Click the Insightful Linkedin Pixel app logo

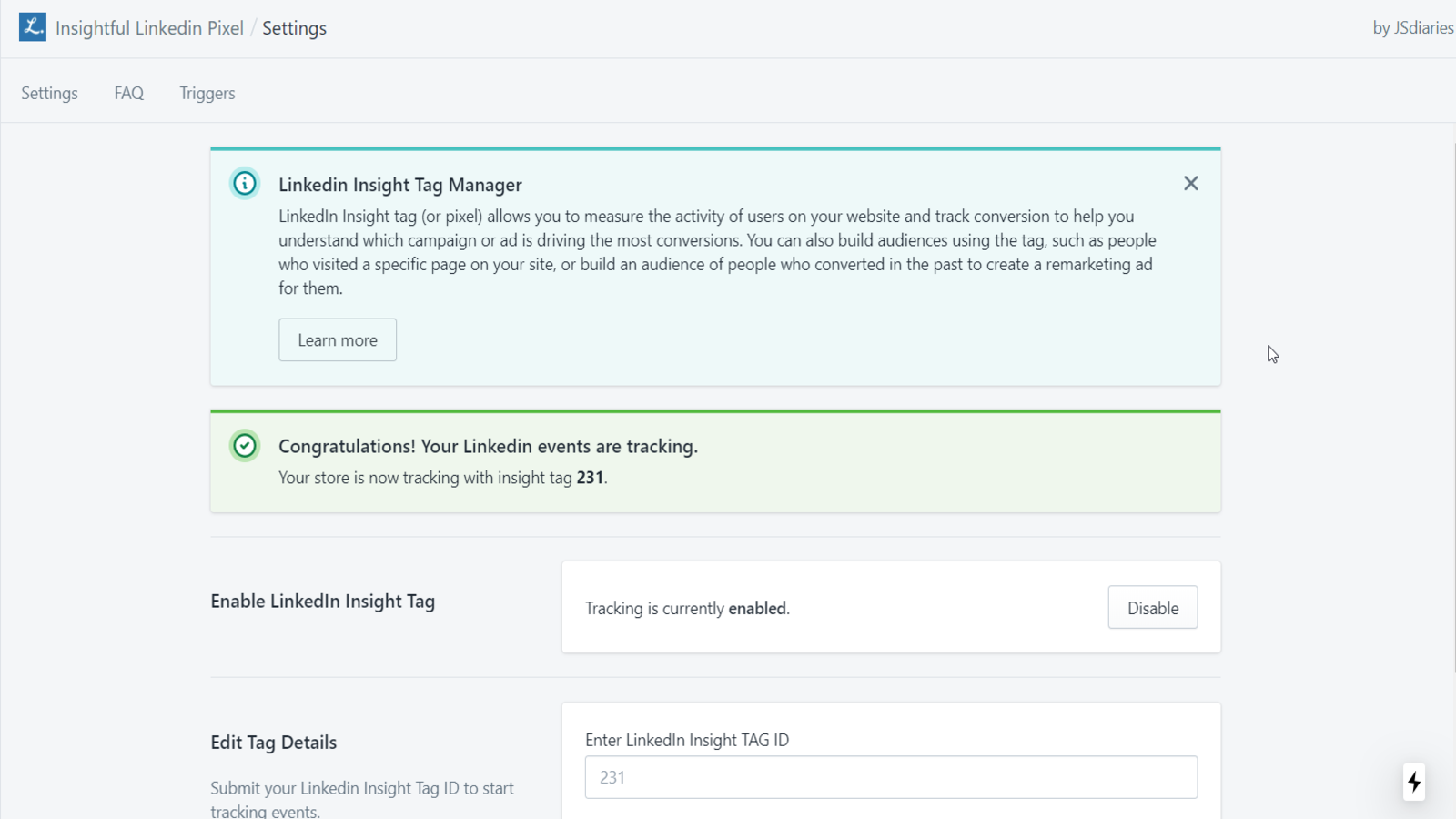click(33, 27)
